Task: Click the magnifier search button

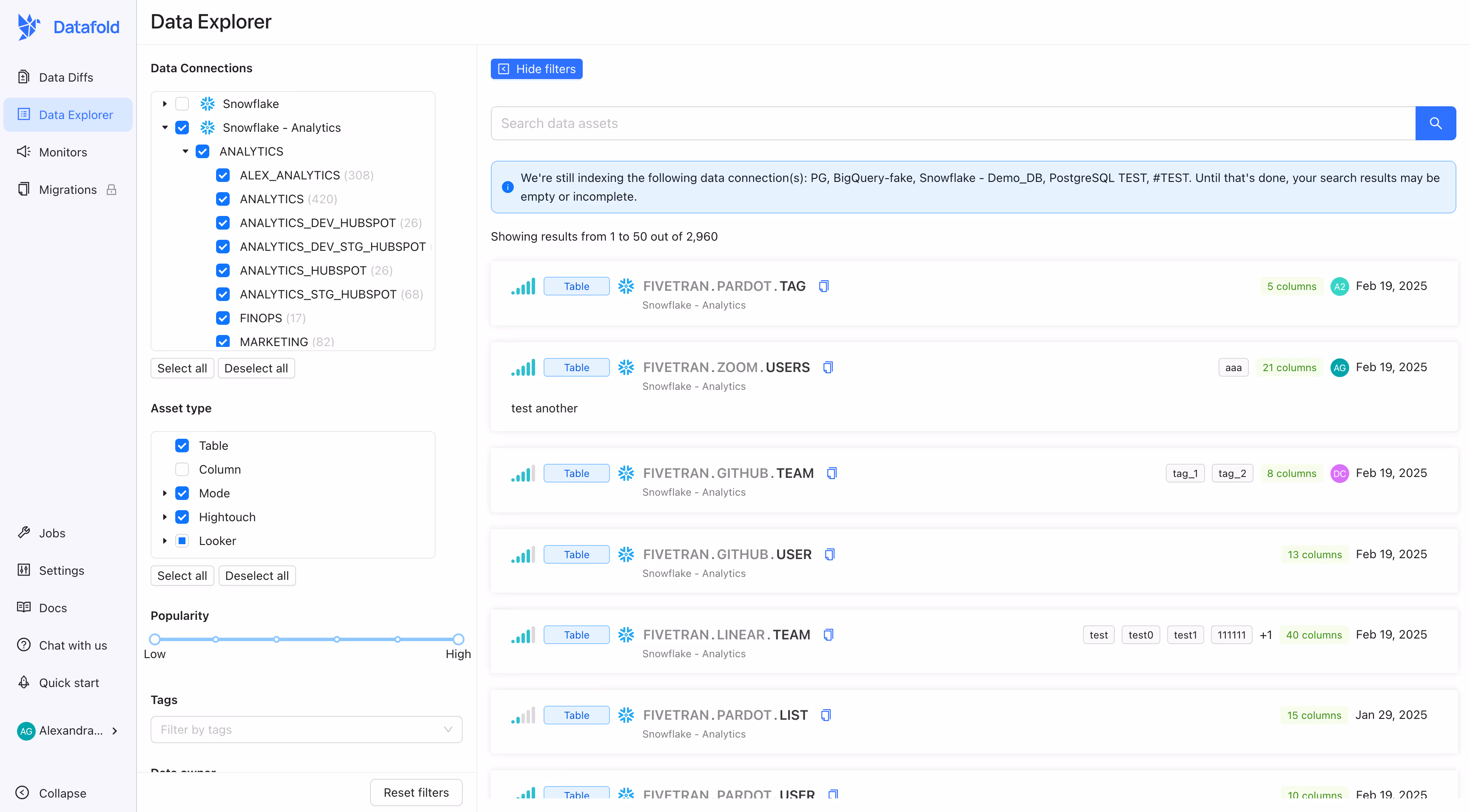Action: pyautogui.click(x=1435, y=123)
